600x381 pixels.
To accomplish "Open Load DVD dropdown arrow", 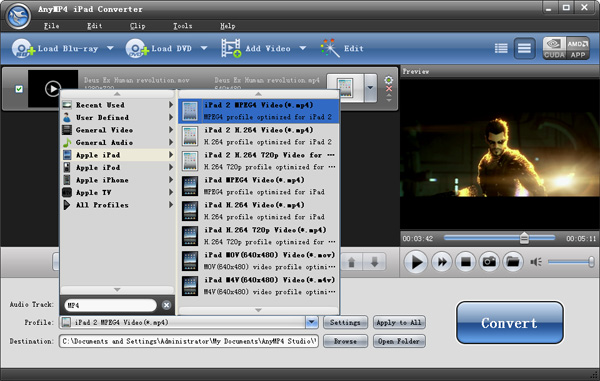I will 204,48.
